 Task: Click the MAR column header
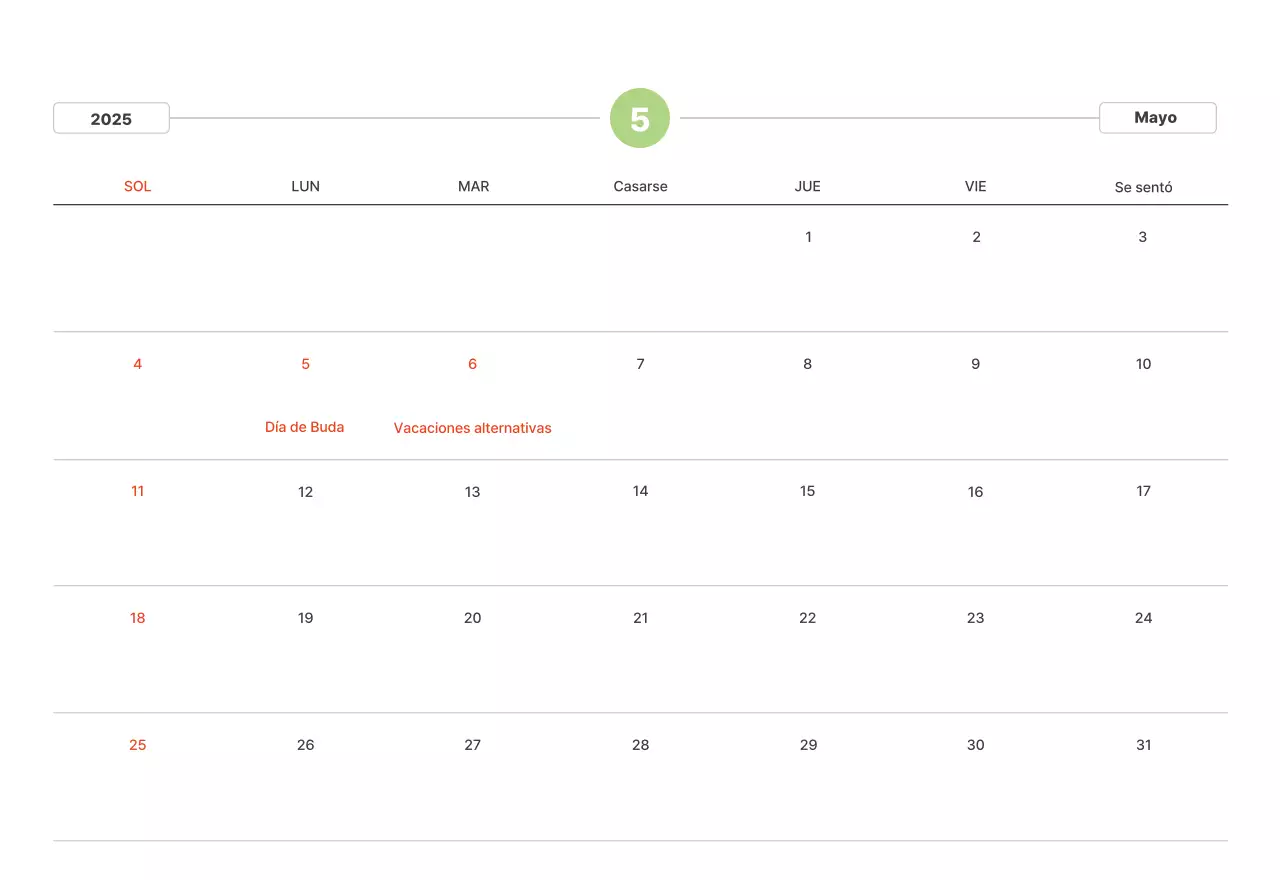click(x=473, y=187)
